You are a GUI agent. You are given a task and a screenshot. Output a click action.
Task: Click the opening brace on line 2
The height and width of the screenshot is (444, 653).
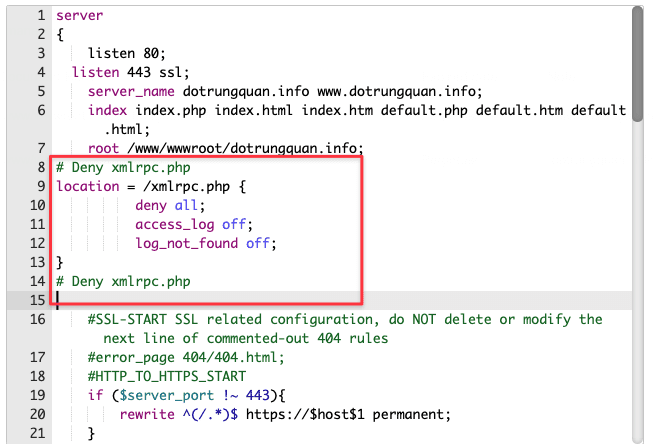(x=60, y=35)
